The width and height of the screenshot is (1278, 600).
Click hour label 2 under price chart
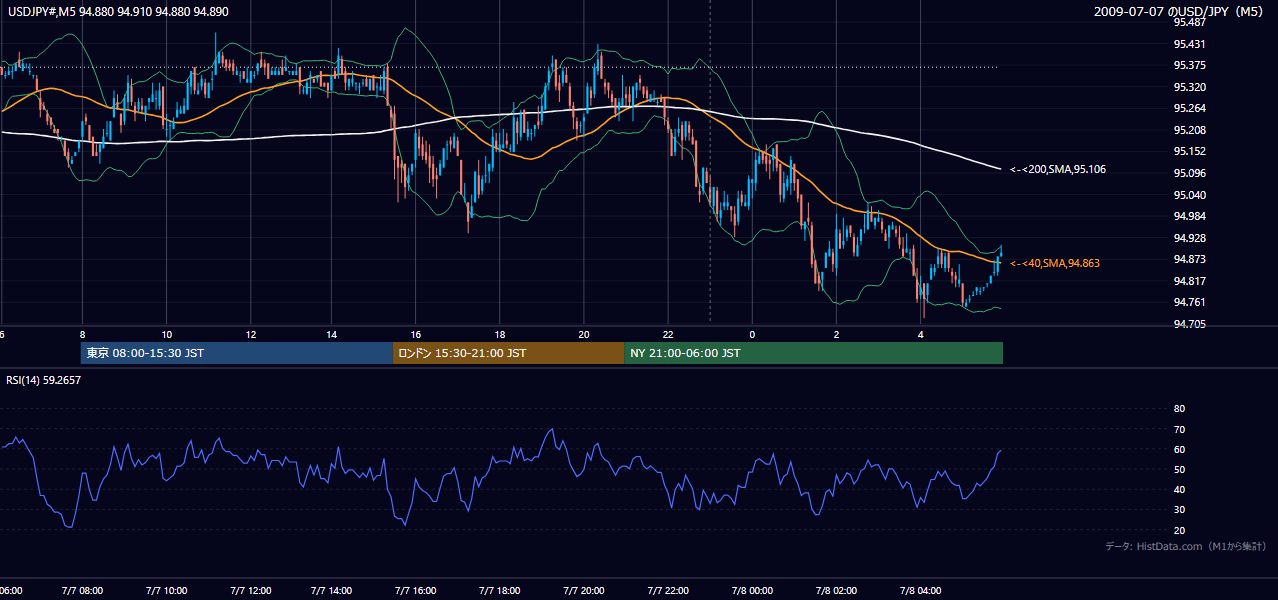click(836, 334)
